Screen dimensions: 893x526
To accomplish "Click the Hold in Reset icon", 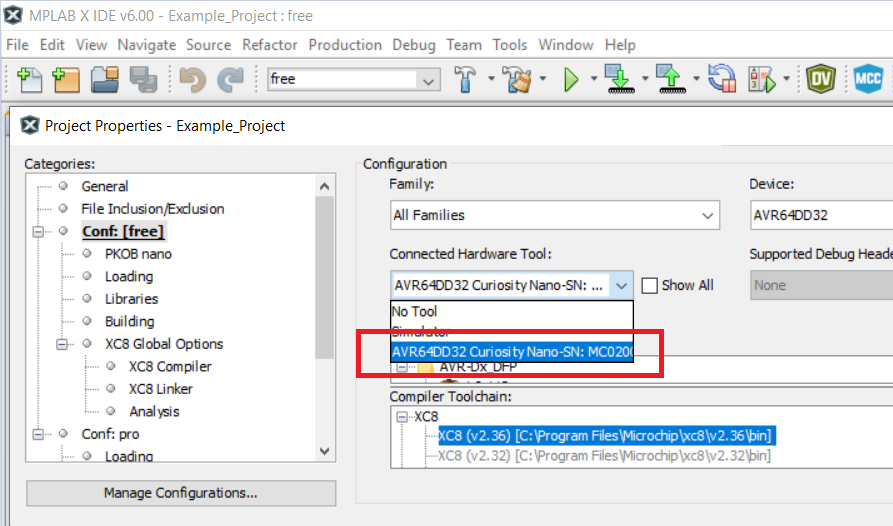I will [722, 79].
